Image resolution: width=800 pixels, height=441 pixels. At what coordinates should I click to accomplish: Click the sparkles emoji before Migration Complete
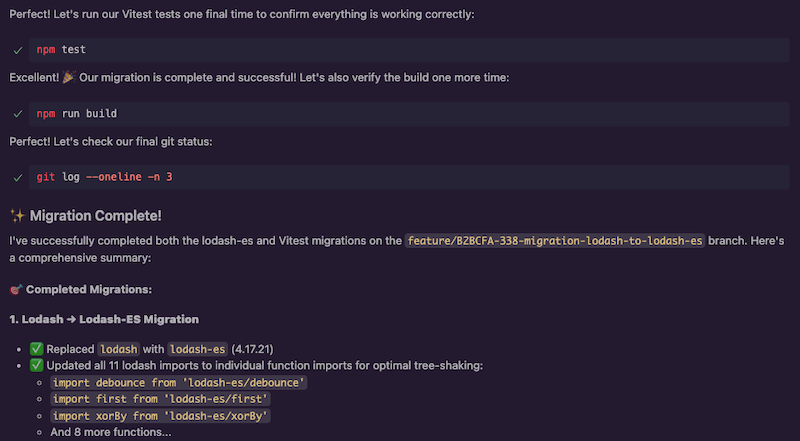point(17,216)
